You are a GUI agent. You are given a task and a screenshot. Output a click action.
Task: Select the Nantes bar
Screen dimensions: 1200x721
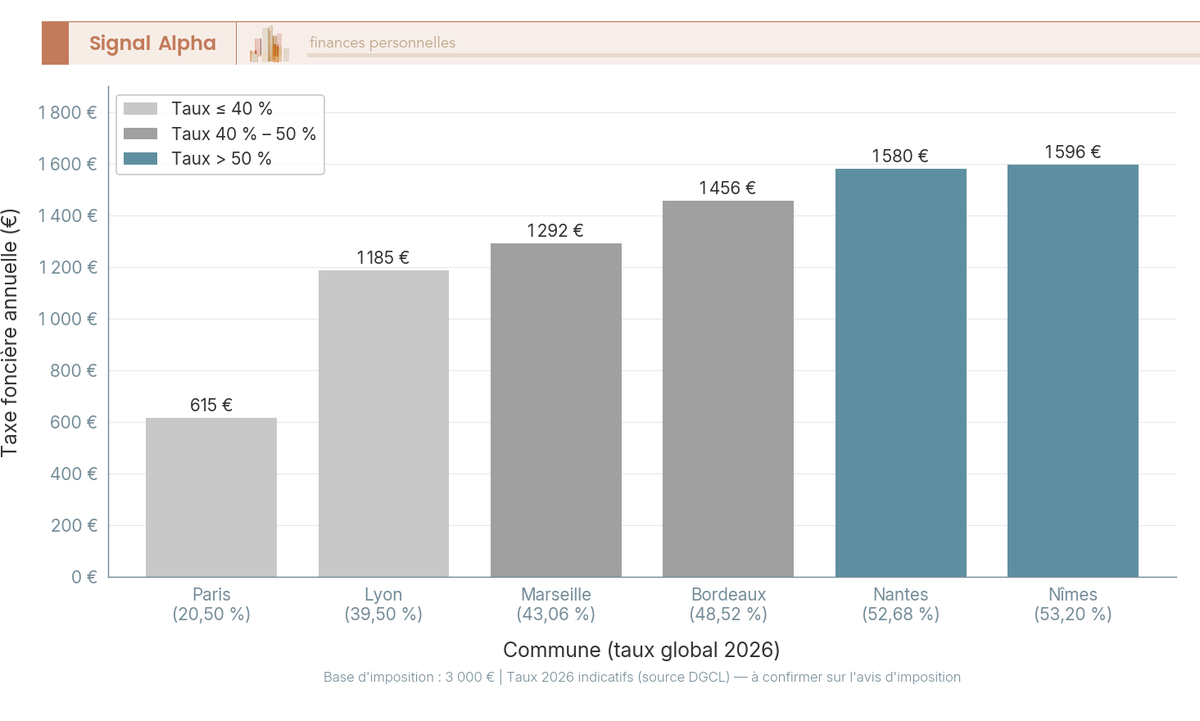click(x=901, y=373)
